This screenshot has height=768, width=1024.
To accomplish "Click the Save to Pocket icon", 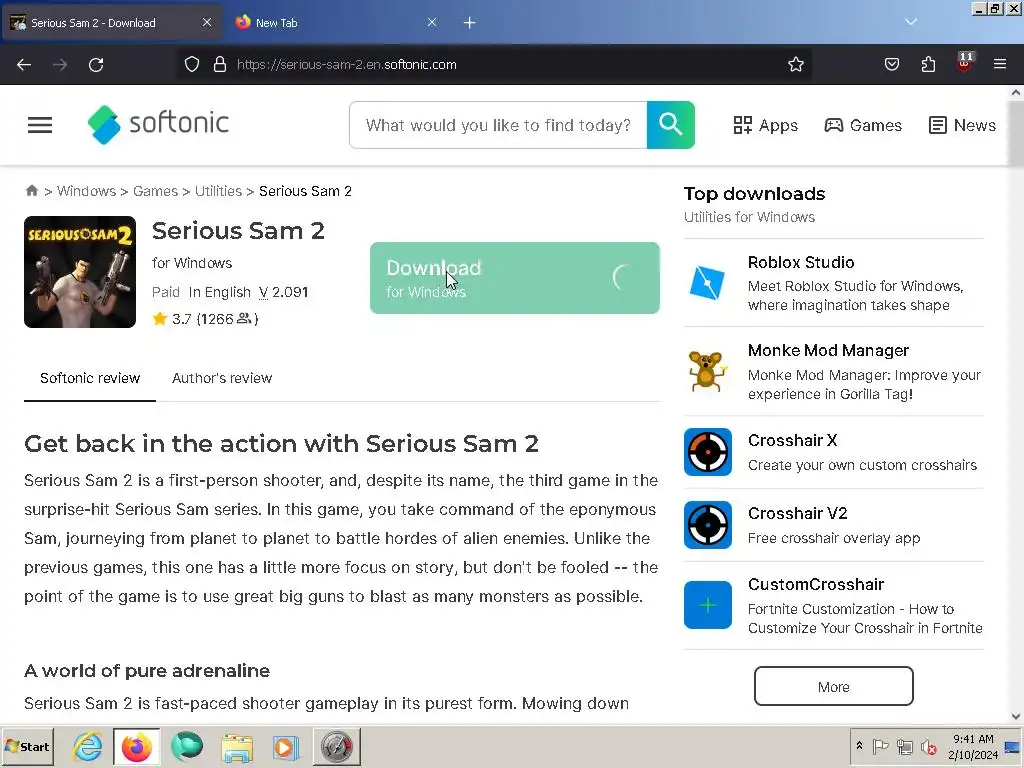I will pos(891,65).
